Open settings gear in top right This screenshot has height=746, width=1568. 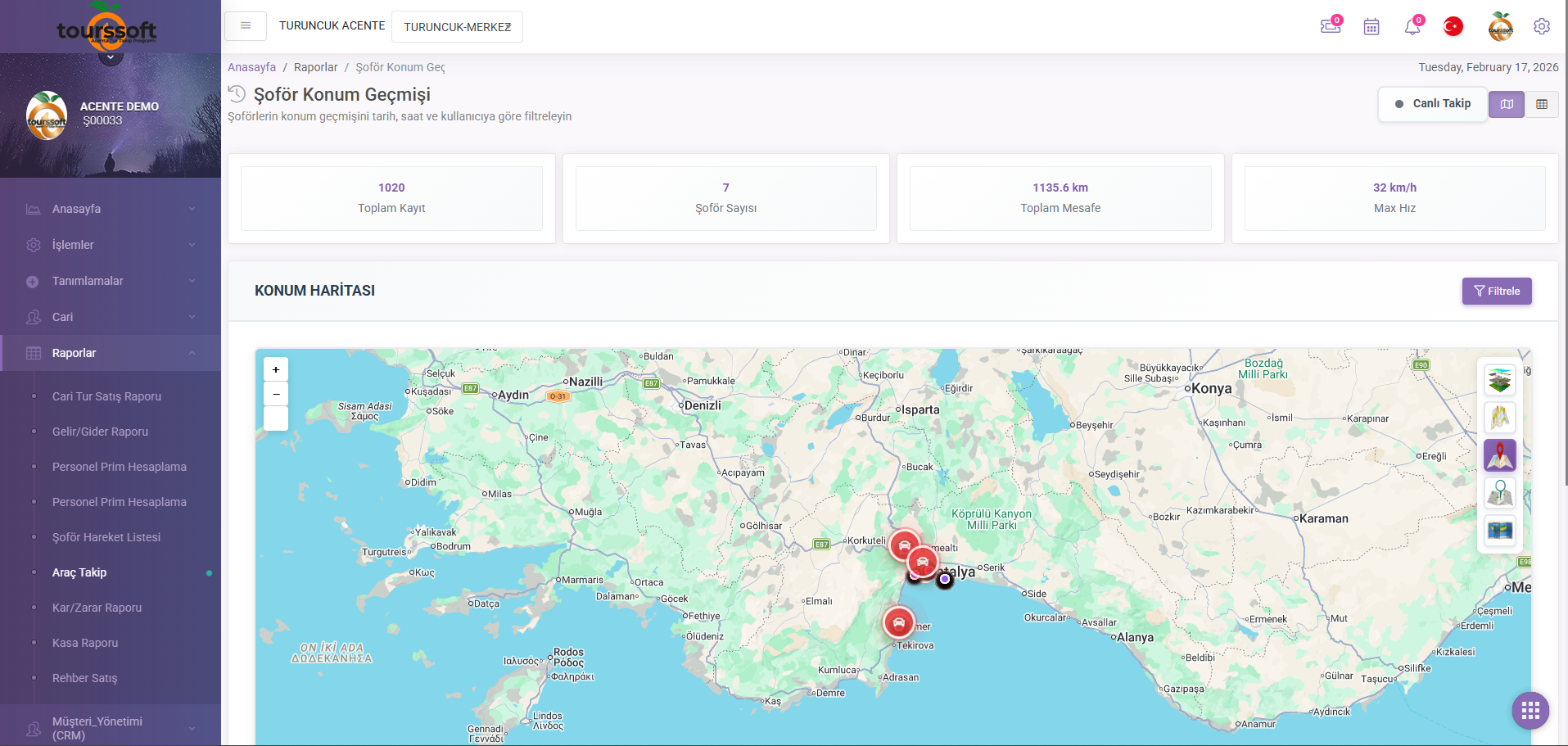click(x=1542, y=26)
